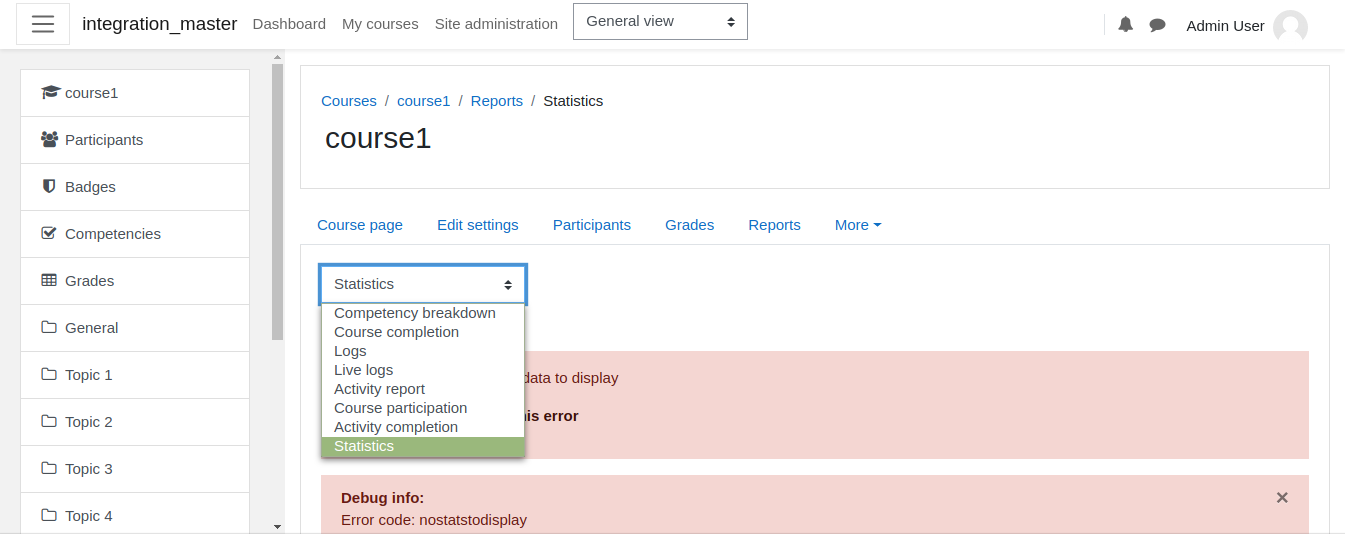The height and width of the screenshot is (534, 1345).
Task: Click the Competencies checkmark icon in sidebar
Action: pos(49,233)
